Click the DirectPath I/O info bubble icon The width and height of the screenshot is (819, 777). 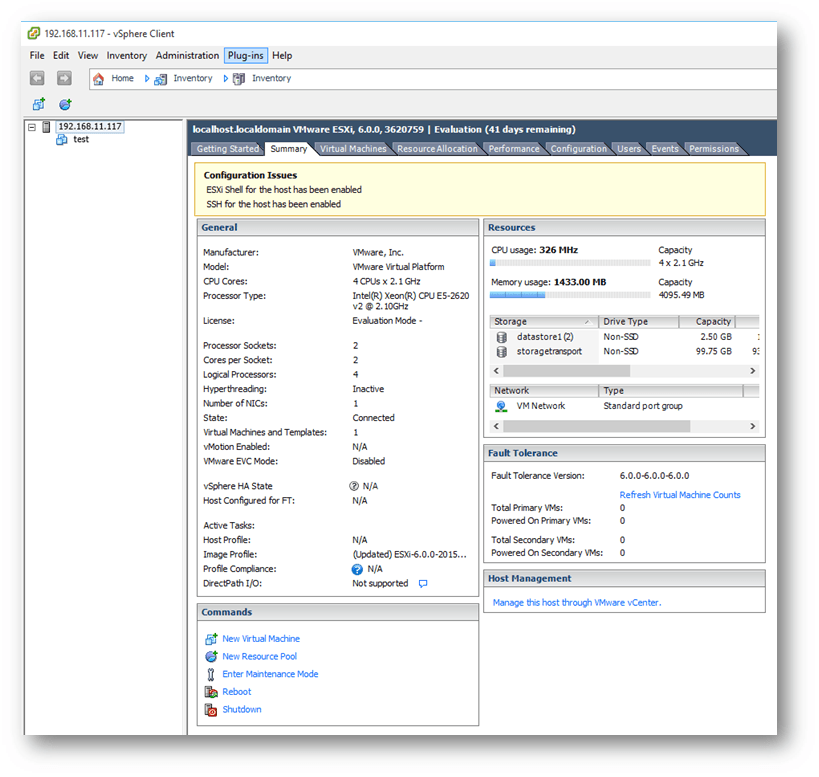point(423,584)
